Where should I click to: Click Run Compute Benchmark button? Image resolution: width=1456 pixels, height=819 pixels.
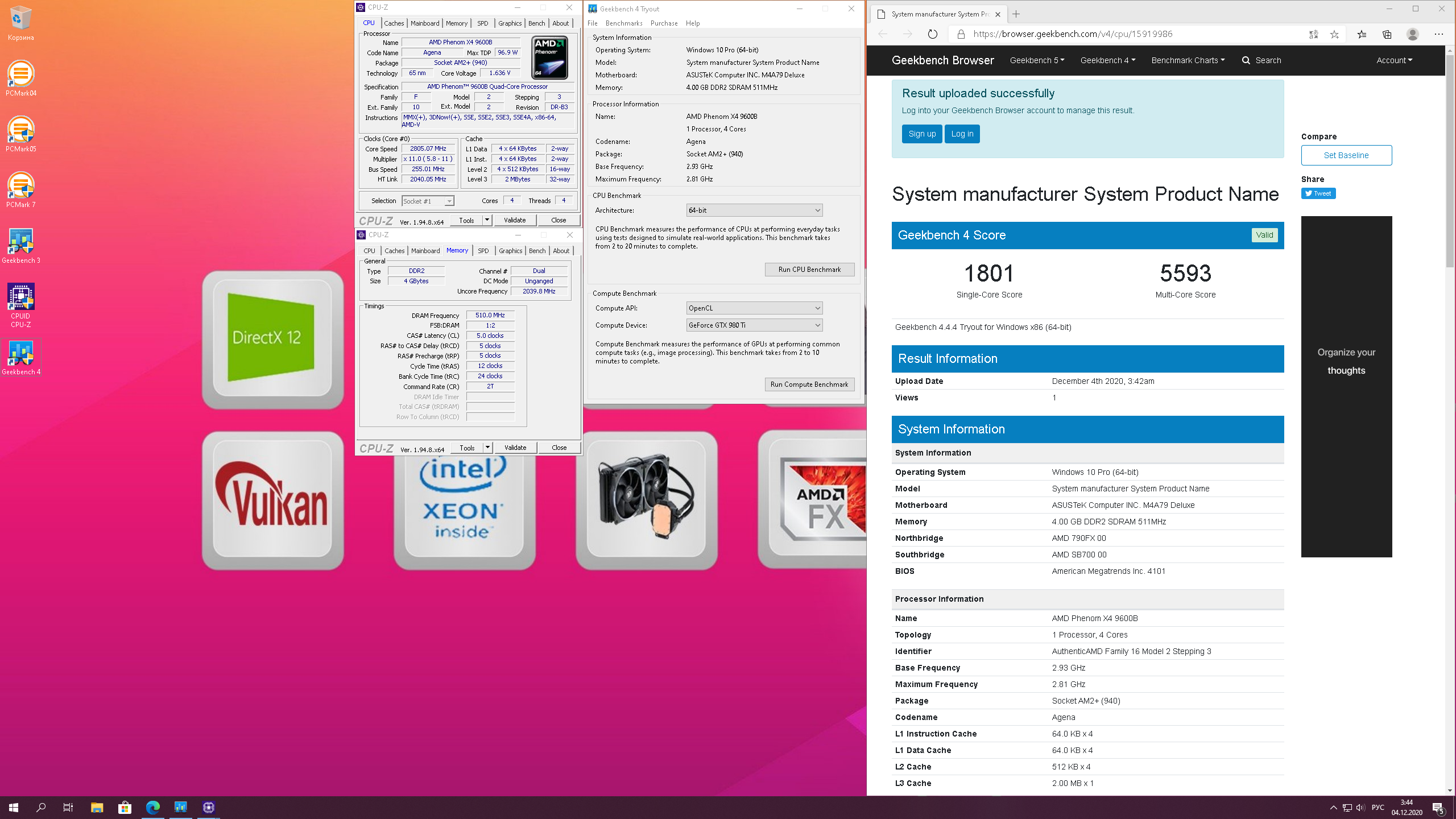809,384
